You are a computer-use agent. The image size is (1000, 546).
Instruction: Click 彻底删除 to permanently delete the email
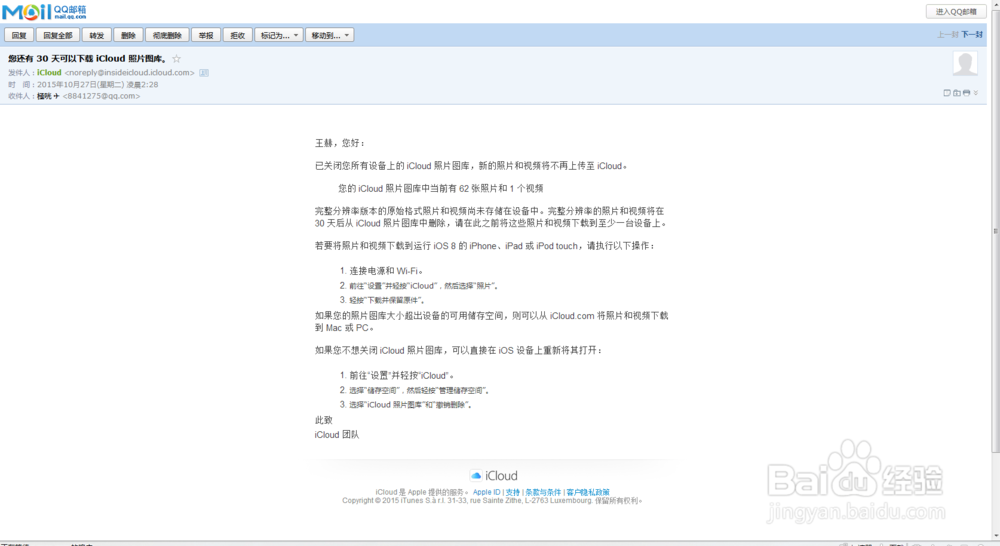pyautogui.click(x=167, y=36)
